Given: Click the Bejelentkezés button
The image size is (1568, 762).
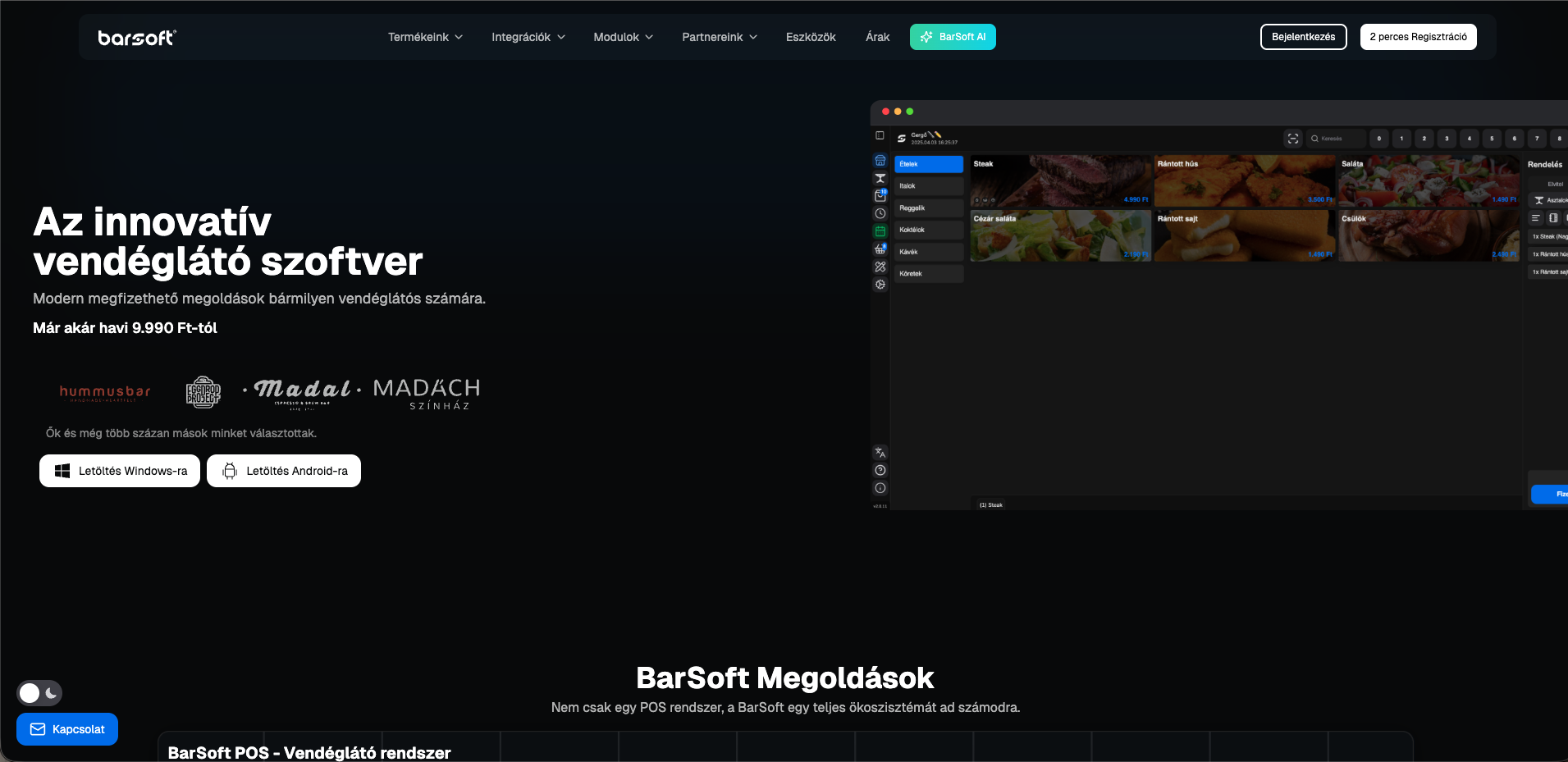Looking at the screenshot, I should coord(1303,37).
